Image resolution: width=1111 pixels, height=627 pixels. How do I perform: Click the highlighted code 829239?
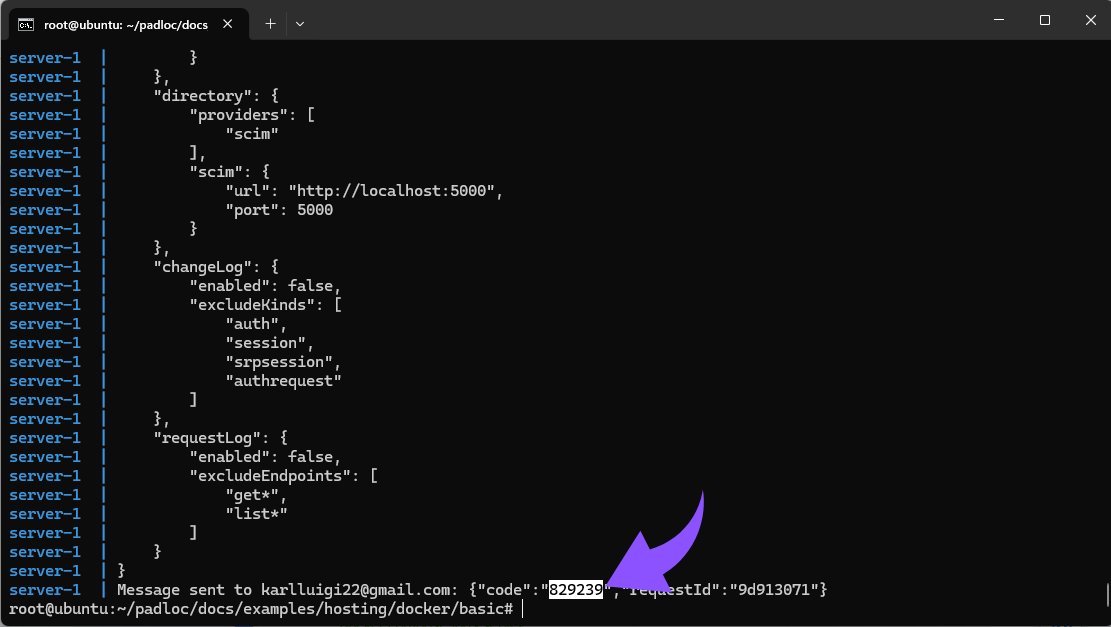(575, 589)
